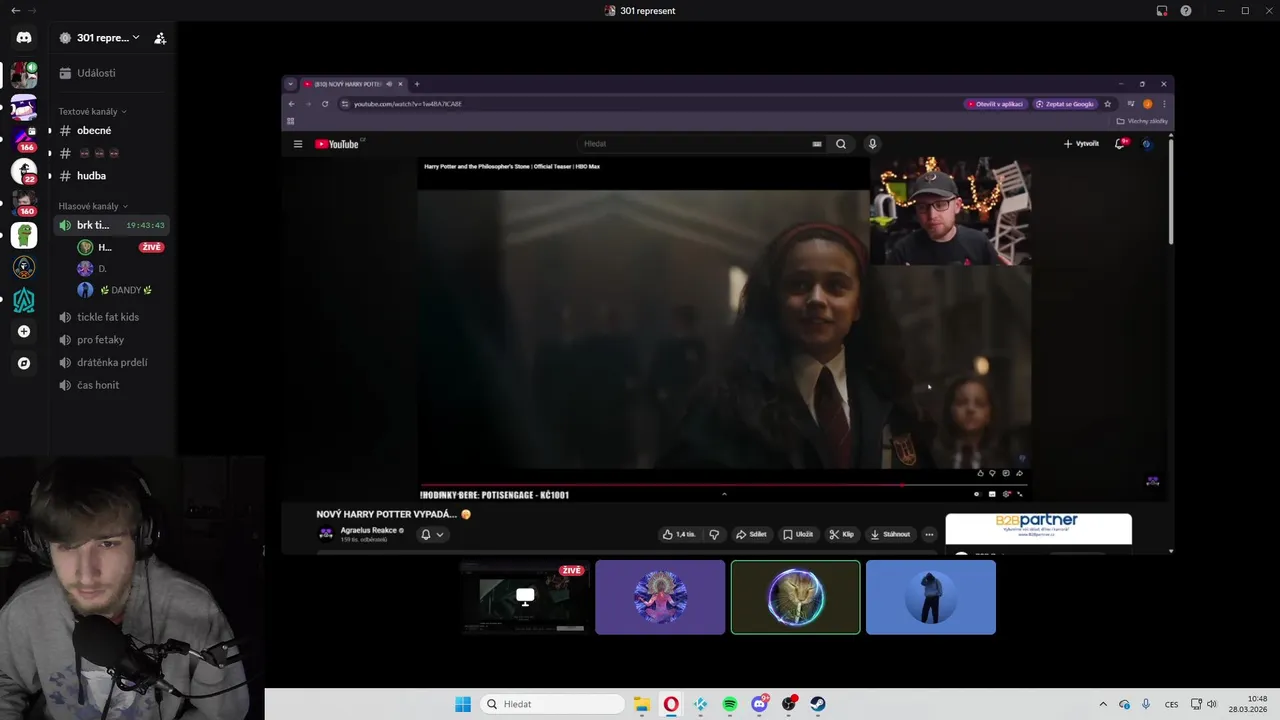Screen dimensions: 1280x720
Task: Open Opera browser from taskbar
Action: click(671, 704)
